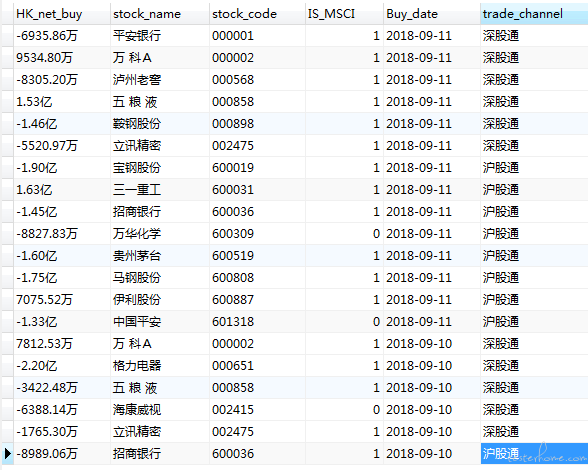
Task: Click the value -1.60亿
Action: click(36, 256)
